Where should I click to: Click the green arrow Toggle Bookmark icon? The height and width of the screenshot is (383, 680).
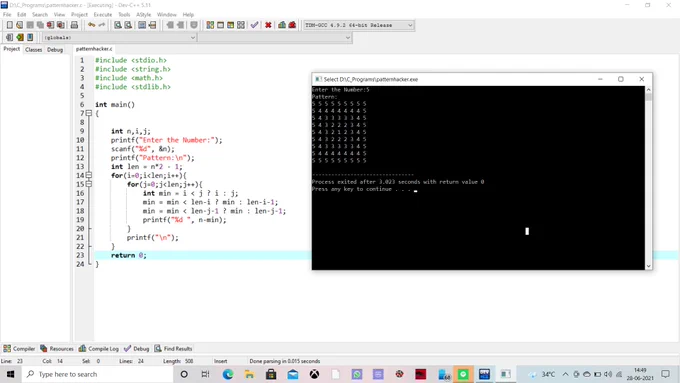point(20,37)
